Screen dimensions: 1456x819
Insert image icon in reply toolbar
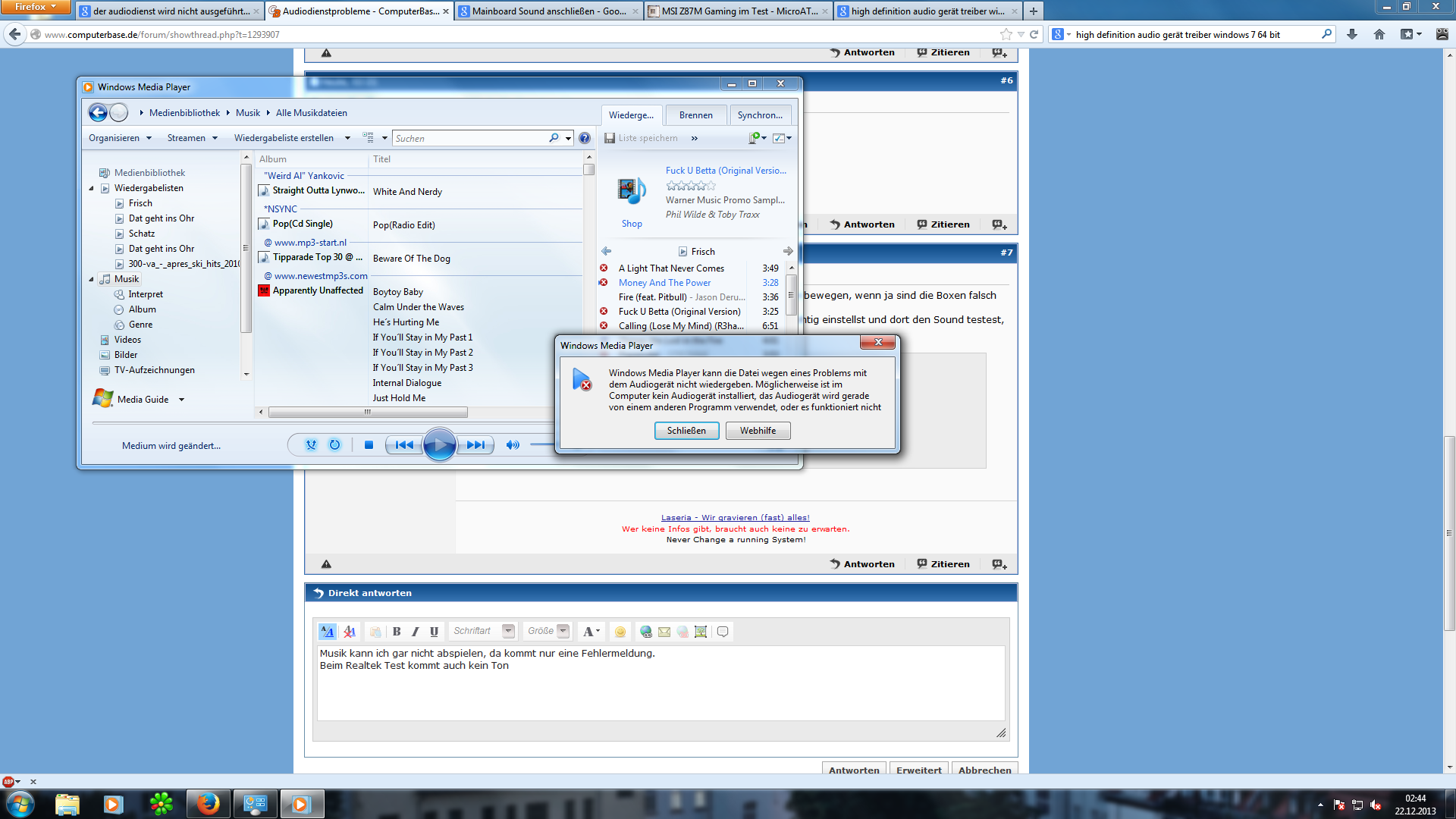(701, 632)
